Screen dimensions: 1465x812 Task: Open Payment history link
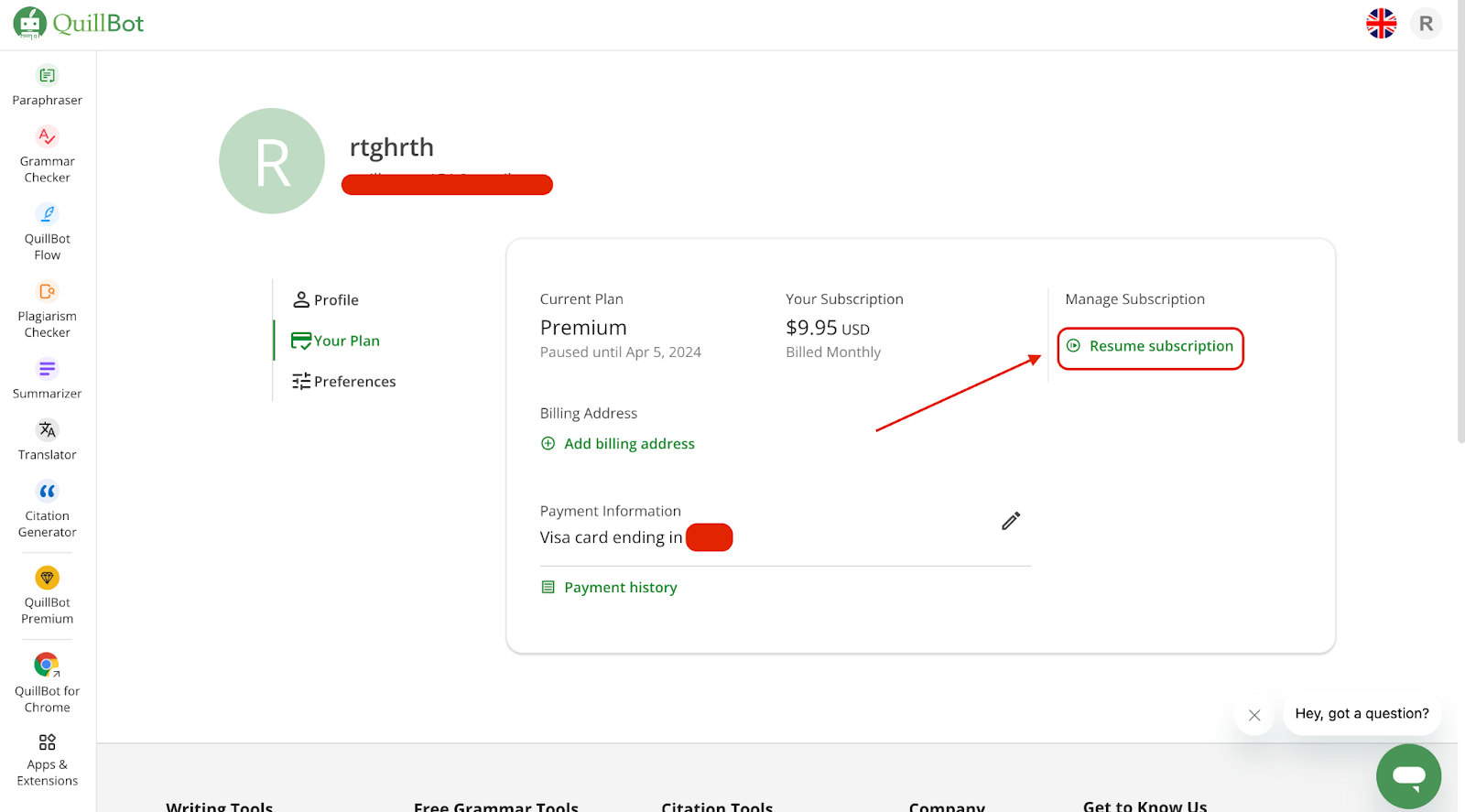click(x=610, y=588)
